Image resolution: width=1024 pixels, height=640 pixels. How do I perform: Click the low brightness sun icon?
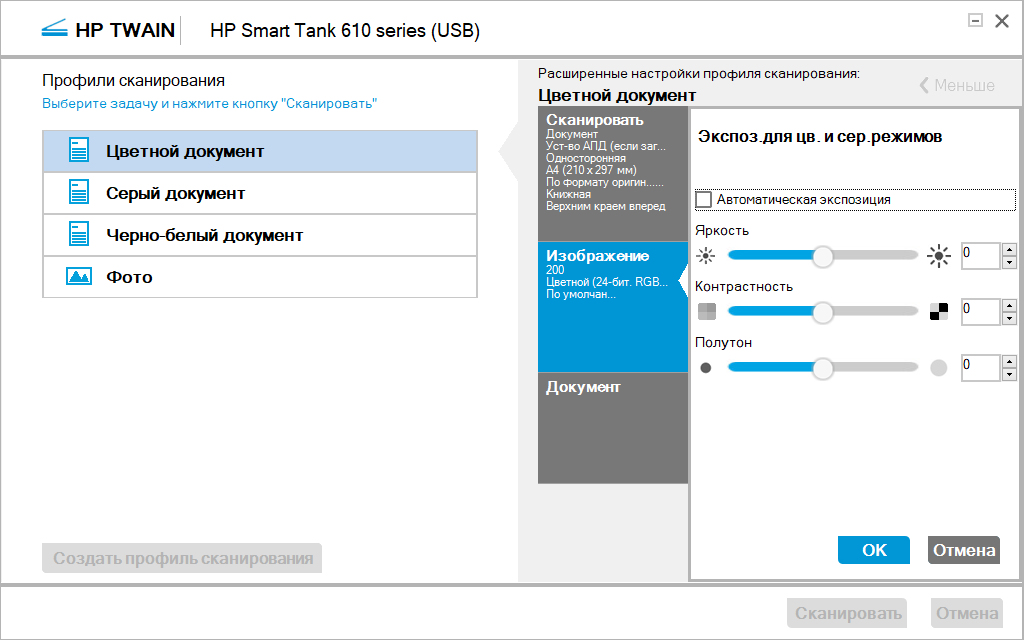pos(707,256)
